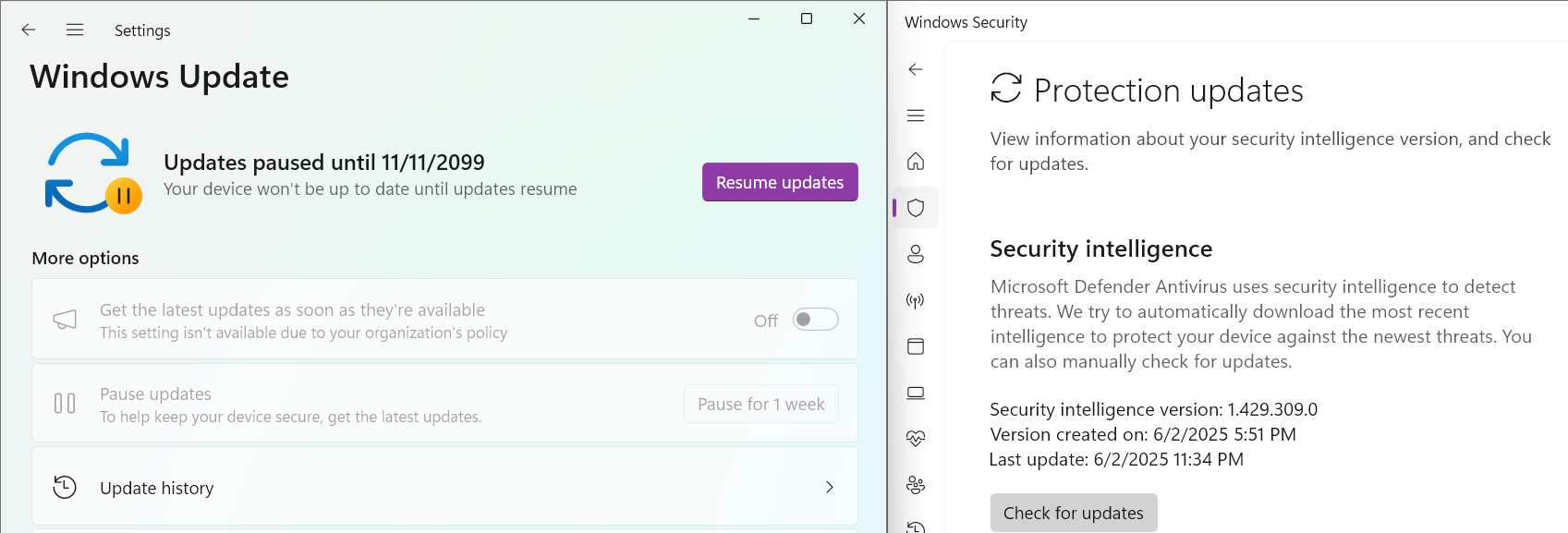Image resolution: width=1568 pixels, height=533 pixels.
Task: Click "Get the latest updates as soon" label
Action: 292,310
